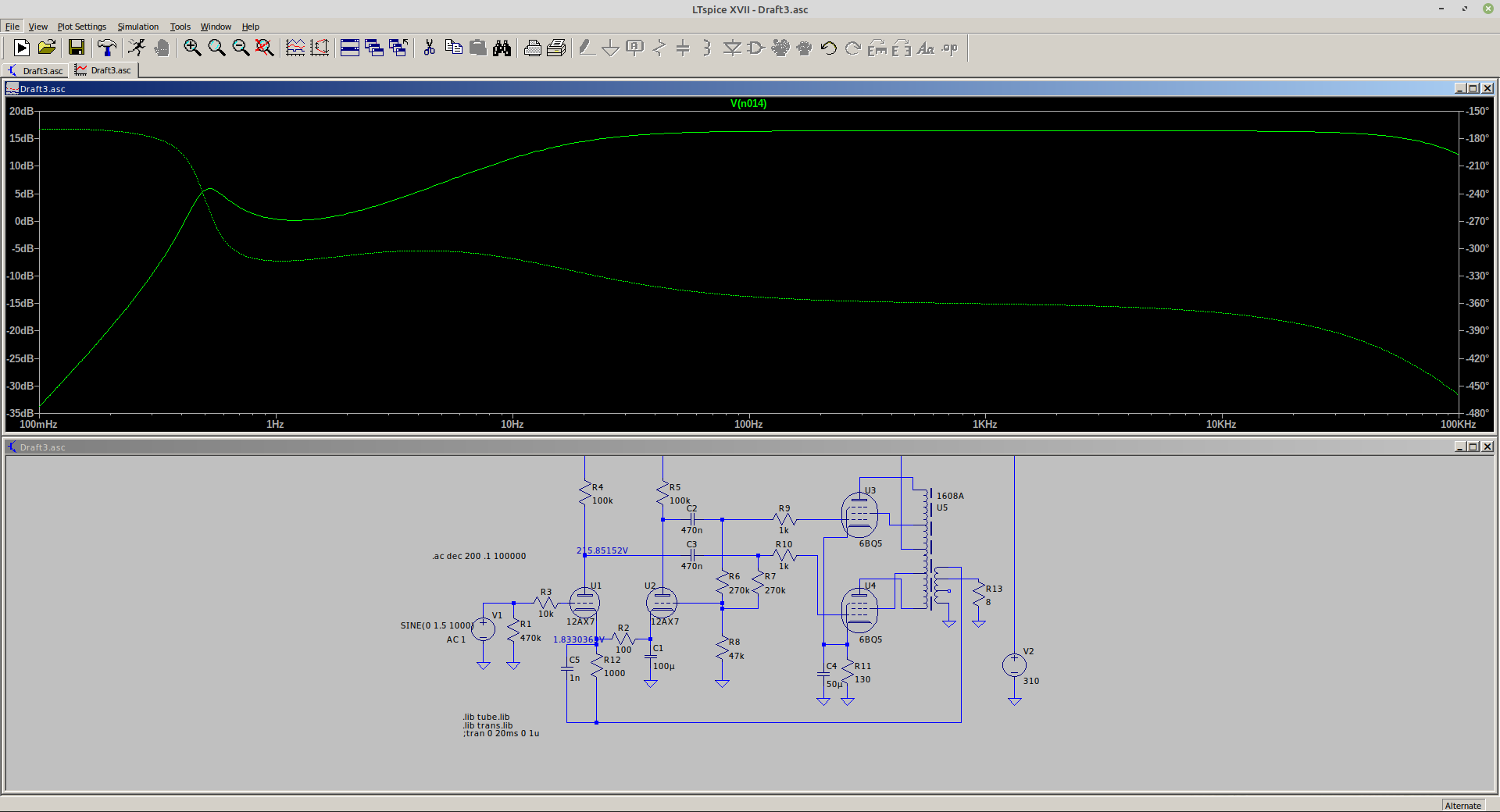
Task: Open the File menu
Action: tap(12, 27)
